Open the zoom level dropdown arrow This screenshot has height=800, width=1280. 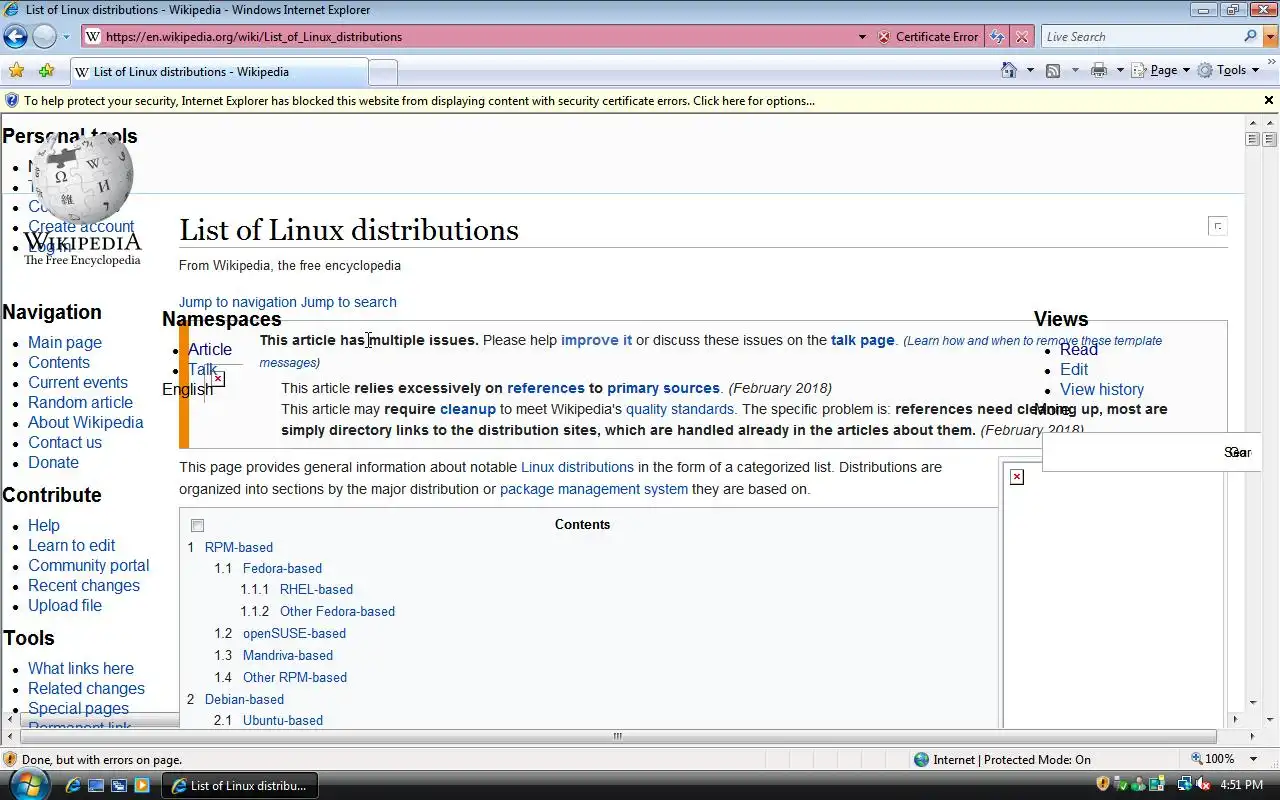click(x=1254, y=759)
